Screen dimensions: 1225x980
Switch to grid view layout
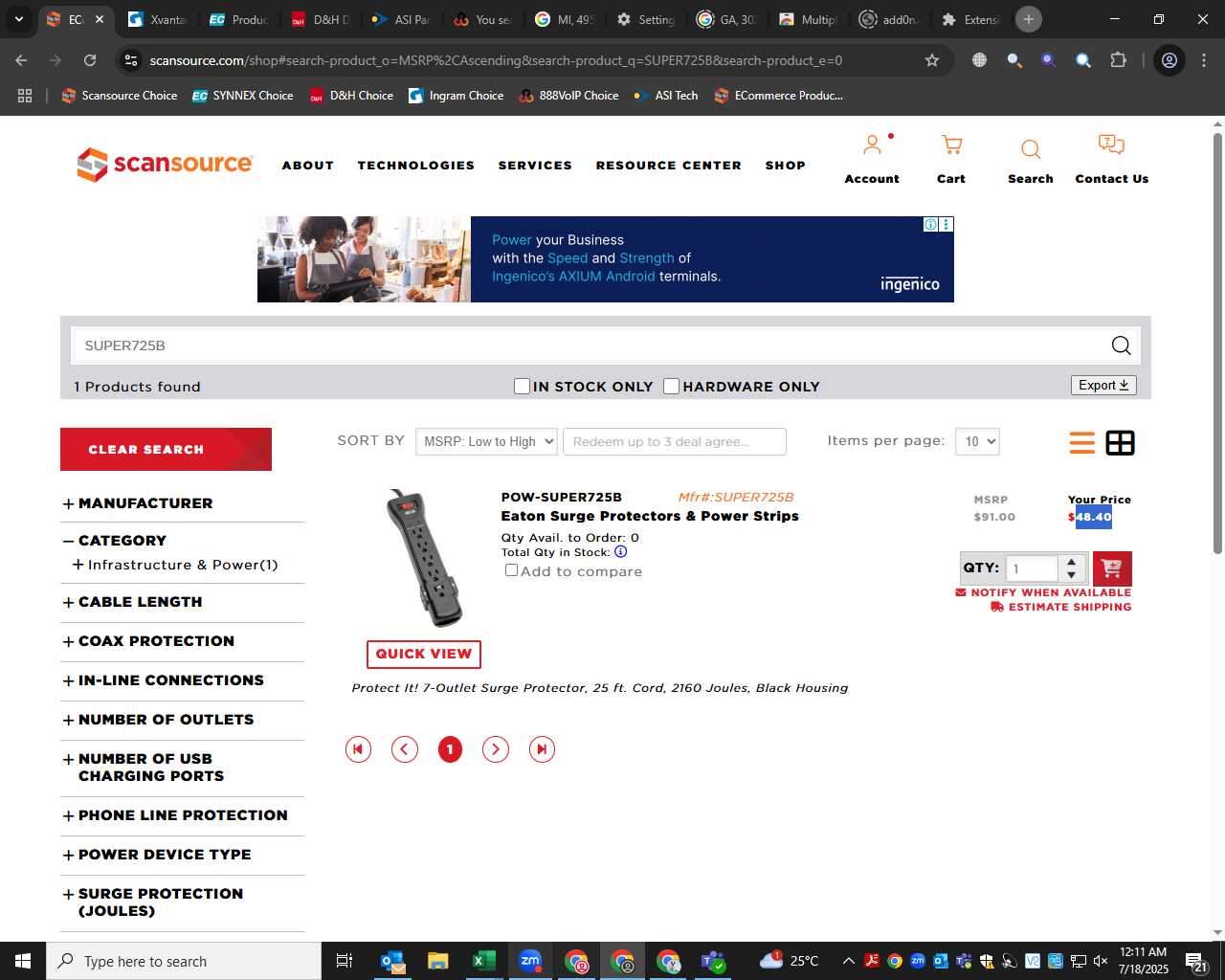(x=1120, y=443)
